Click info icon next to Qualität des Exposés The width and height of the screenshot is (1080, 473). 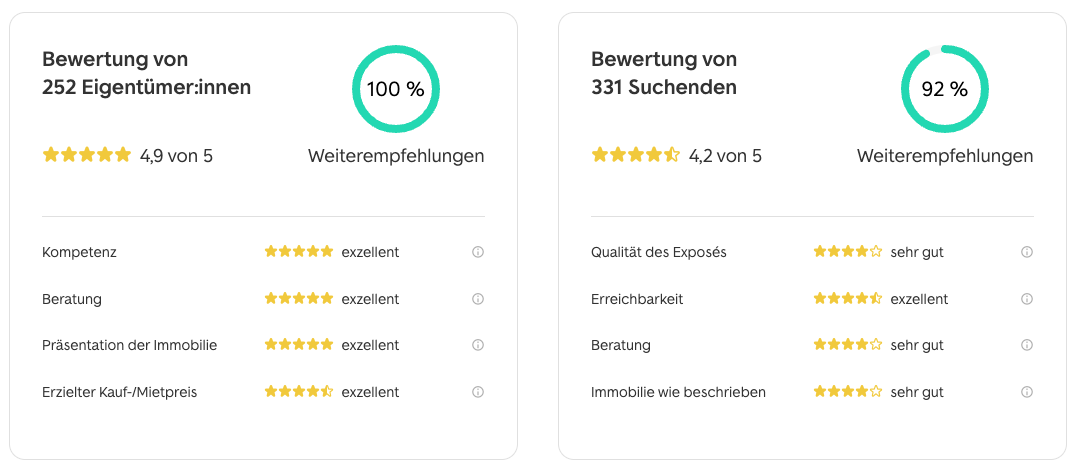[1027, 252]
